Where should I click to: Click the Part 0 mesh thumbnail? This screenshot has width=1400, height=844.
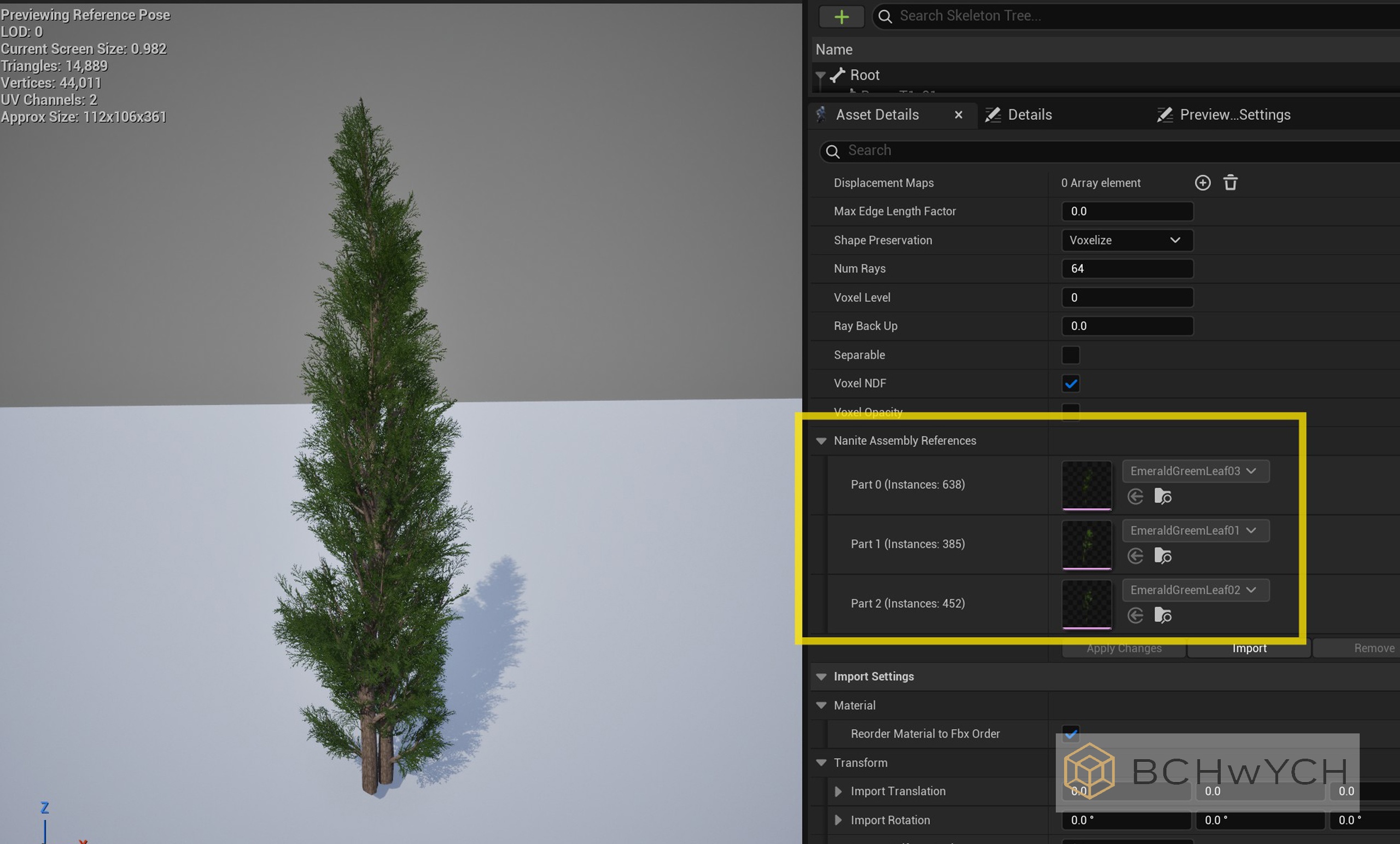[x=1087, y=485]
